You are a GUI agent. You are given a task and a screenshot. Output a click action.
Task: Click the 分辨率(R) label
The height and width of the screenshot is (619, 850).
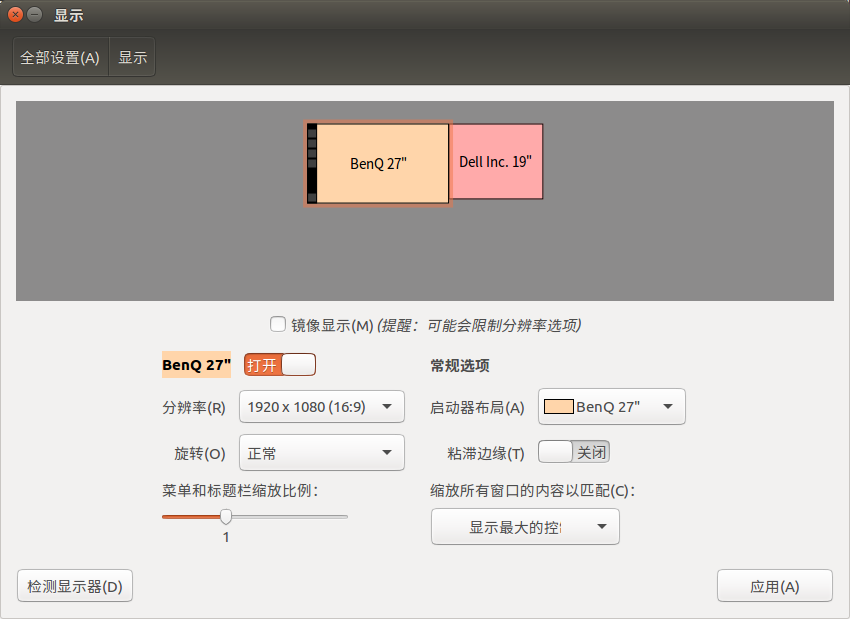pos(194,407)
